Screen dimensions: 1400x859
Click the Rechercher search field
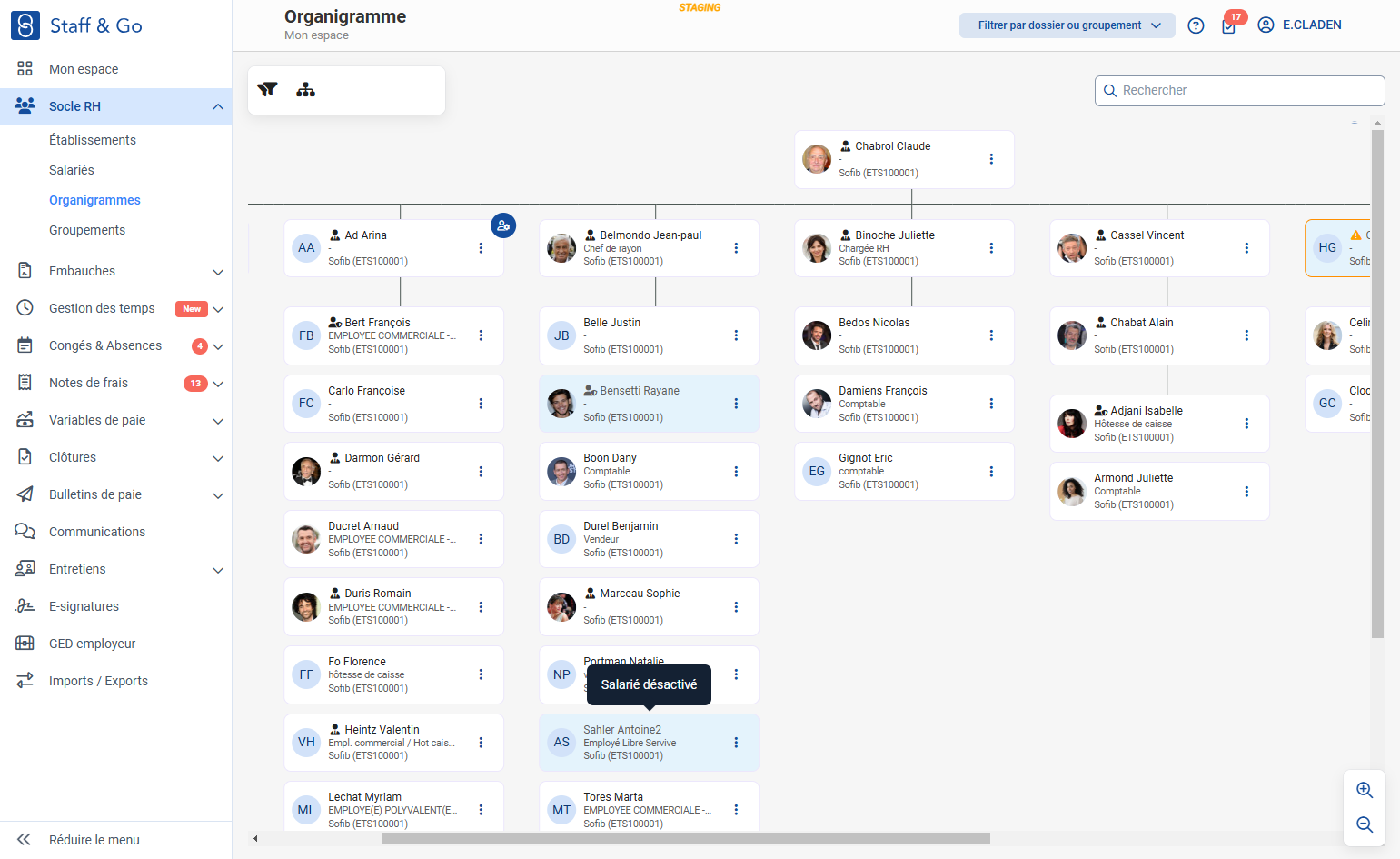pyautogui.click(x=1239, y=90)
